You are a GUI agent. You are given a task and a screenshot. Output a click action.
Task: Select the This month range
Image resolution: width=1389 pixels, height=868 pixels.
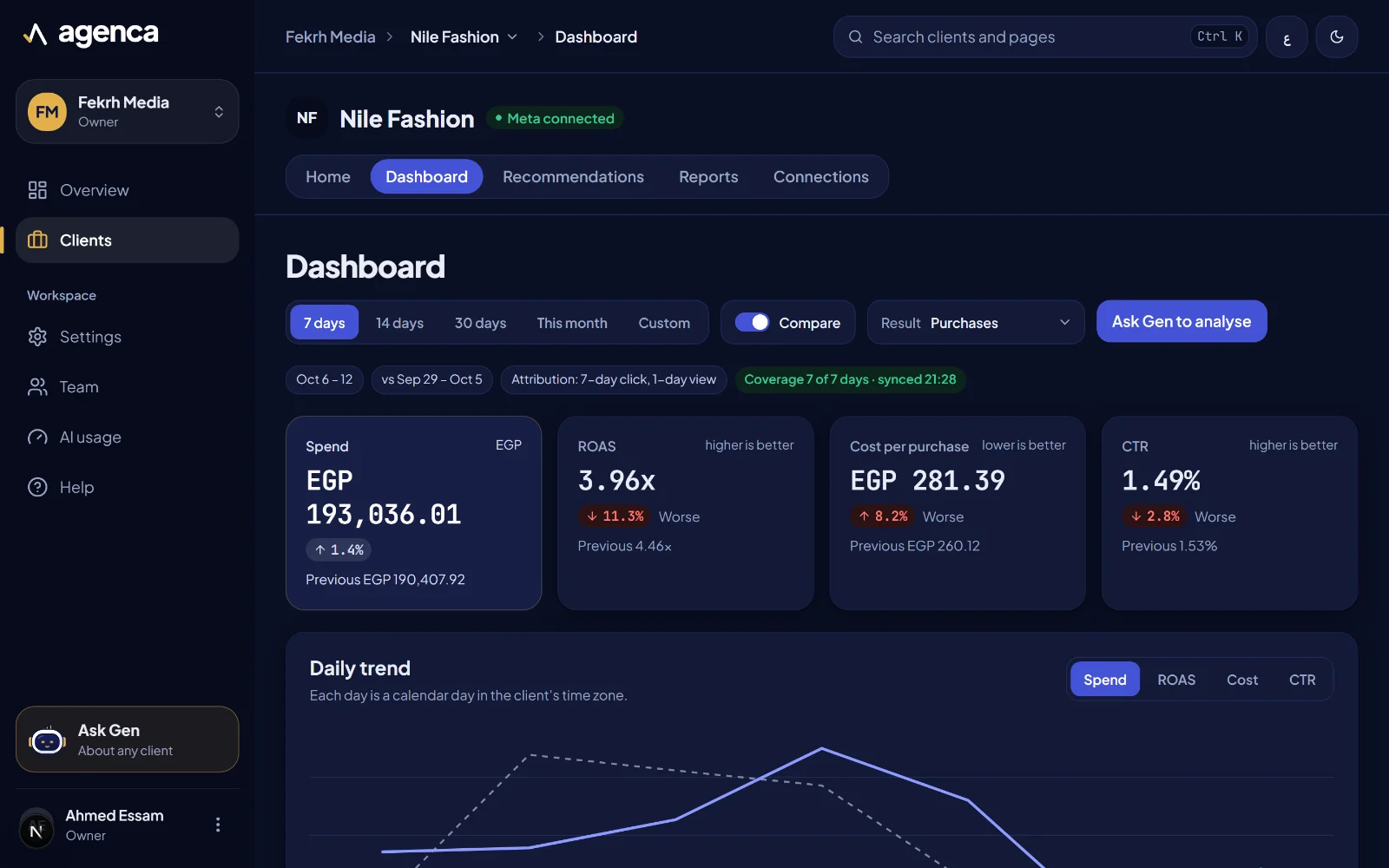(572, 323)
